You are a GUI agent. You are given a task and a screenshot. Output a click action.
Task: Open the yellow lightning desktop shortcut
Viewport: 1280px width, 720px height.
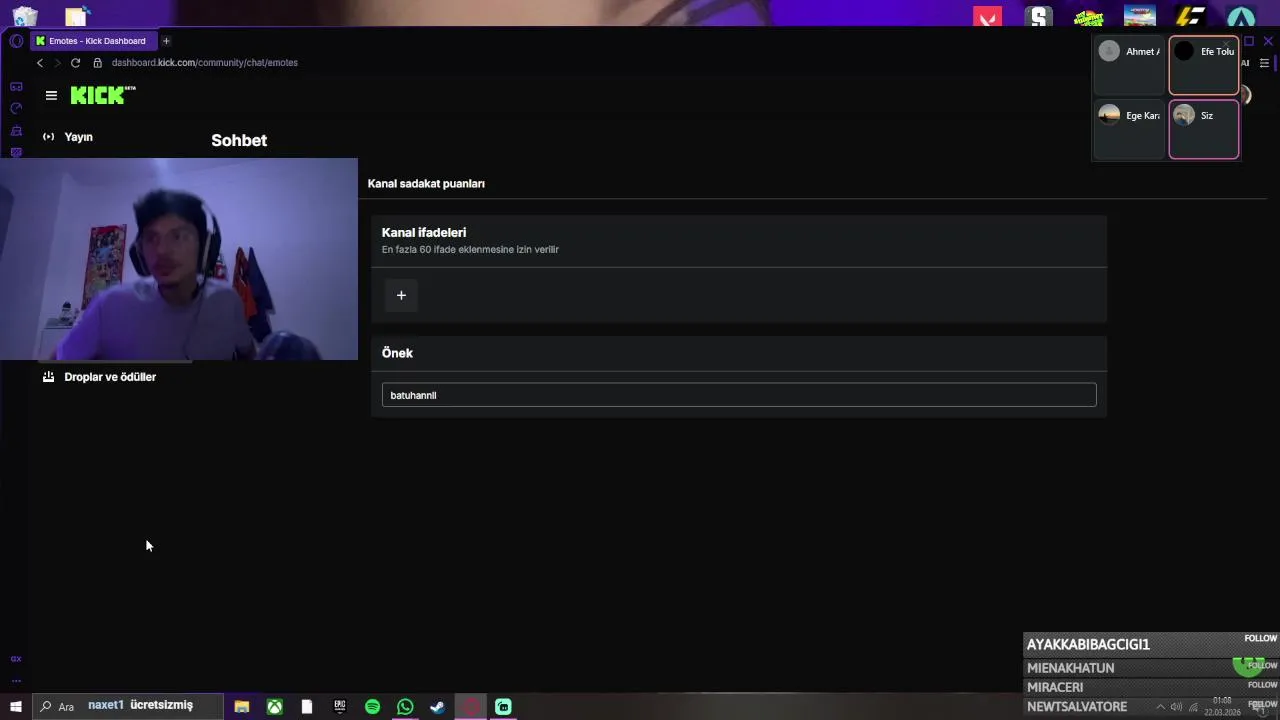[x=1190, y=17]
